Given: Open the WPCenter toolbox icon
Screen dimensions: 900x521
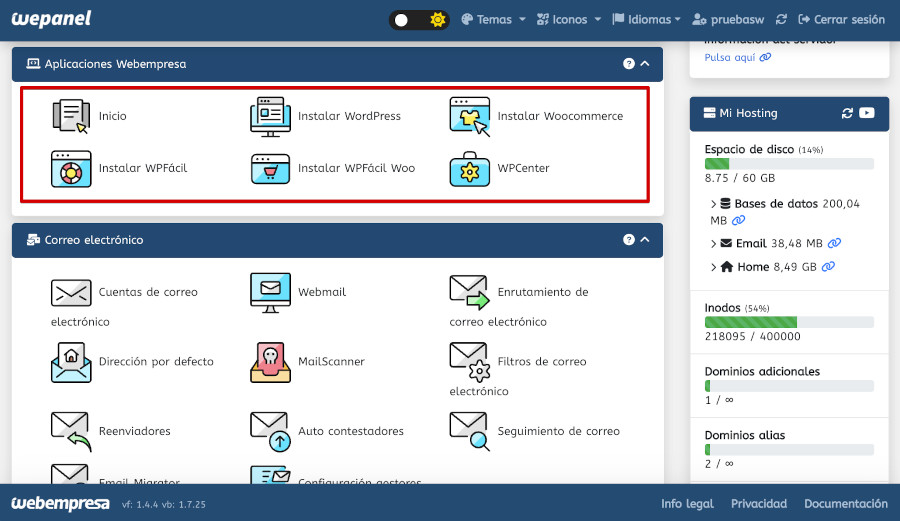Looking at the screenshot, I should 470,169.
